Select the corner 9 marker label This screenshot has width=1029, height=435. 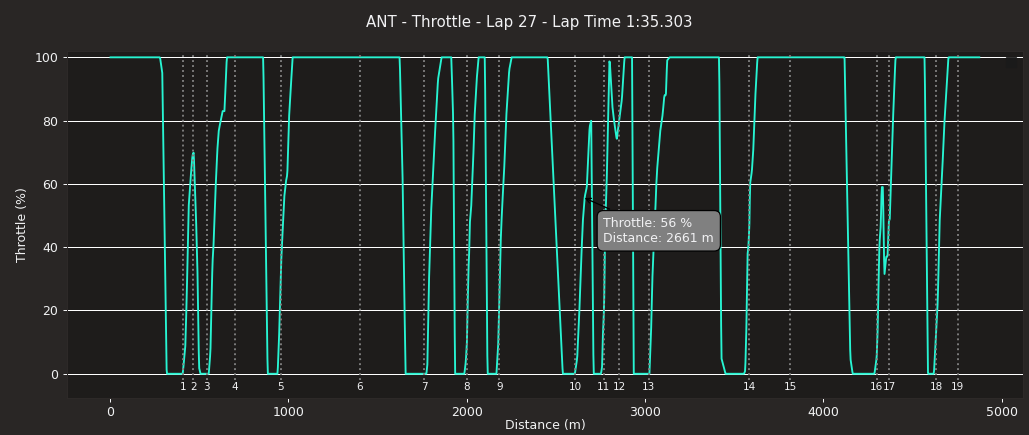click(x=499, y=387)
